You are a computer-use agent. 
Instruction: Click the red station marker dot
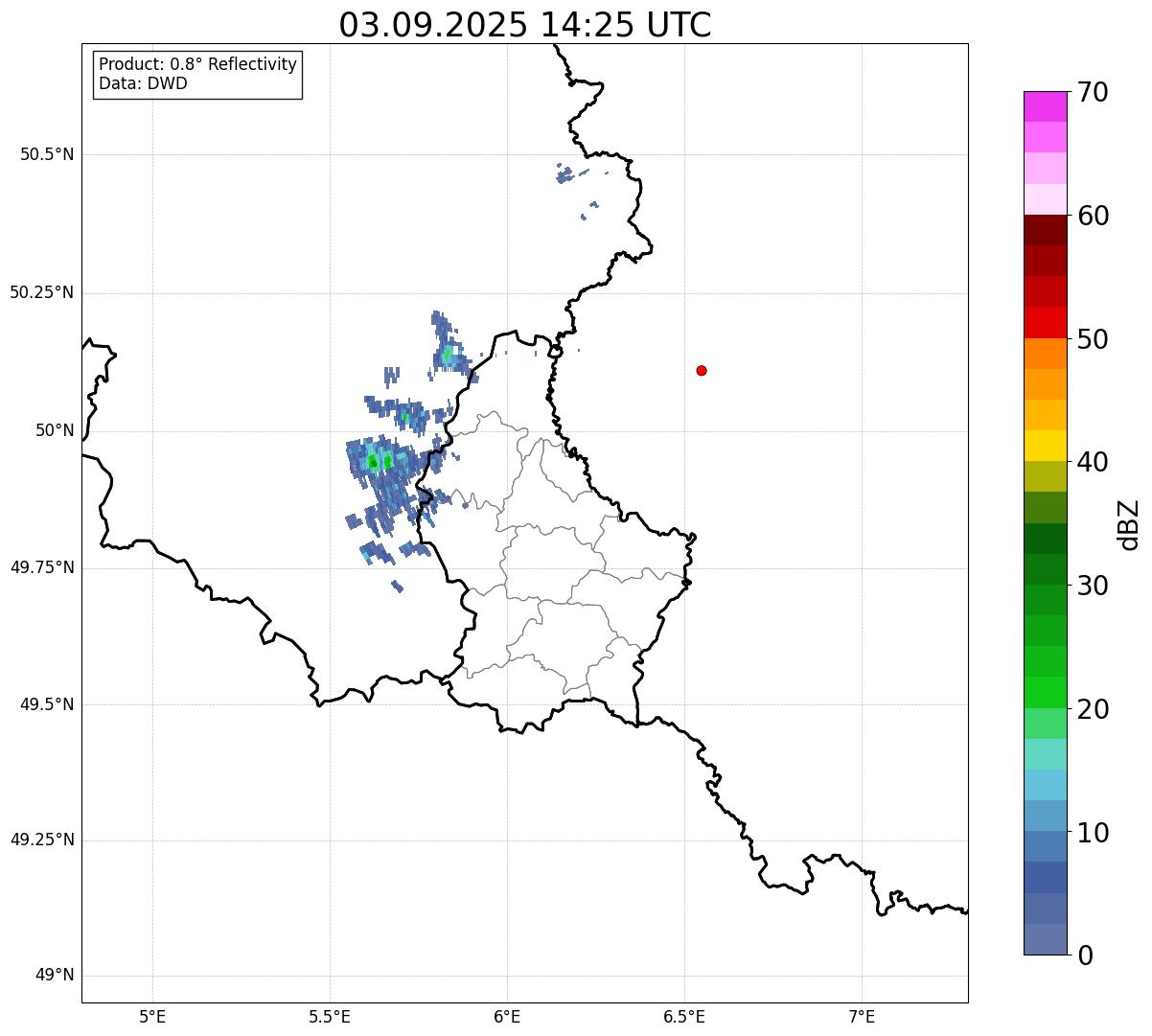[x=702, y=370]
